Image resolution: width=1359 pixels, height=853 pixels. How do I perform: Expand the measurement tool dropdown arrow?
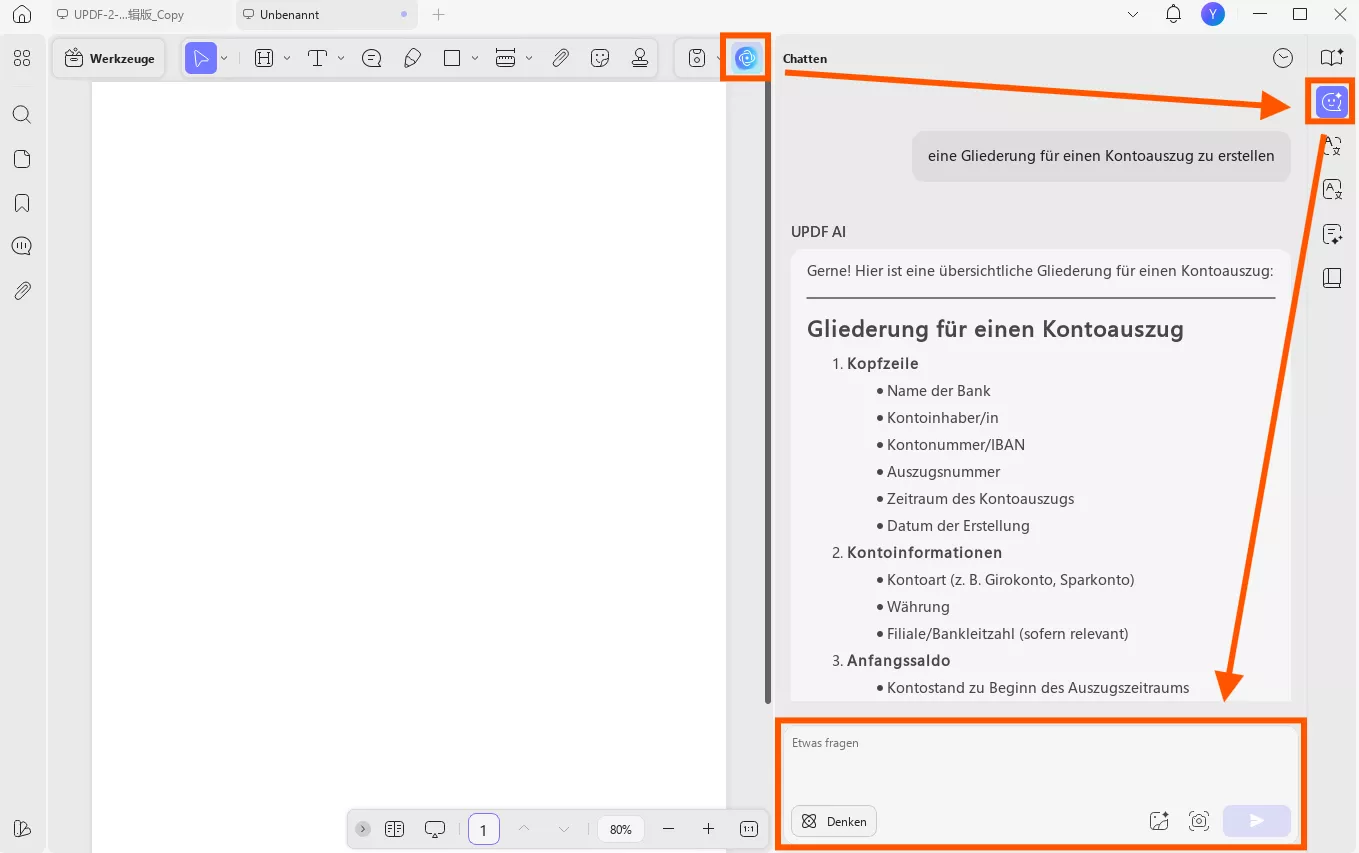click(x=529, y=58)
